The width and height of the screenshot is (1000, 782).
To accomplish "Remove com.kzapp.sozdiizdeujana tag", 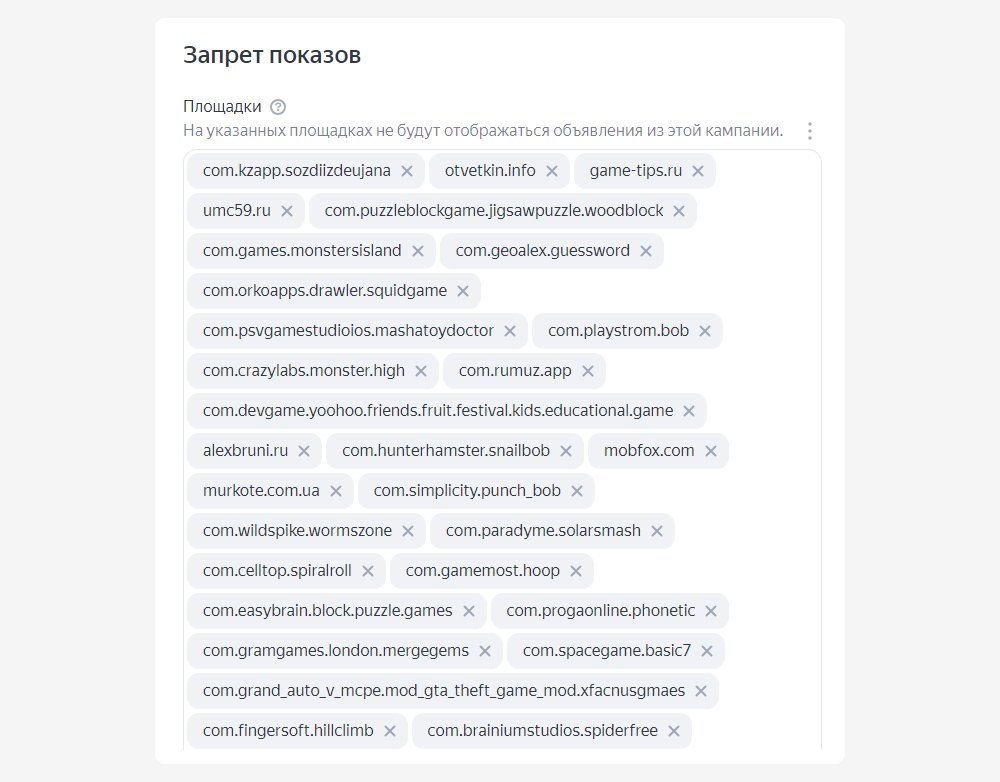I will click(407, 171).
